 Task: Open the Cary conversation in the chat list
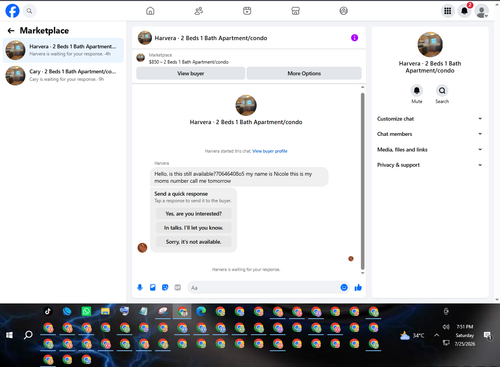pos(63,75)
